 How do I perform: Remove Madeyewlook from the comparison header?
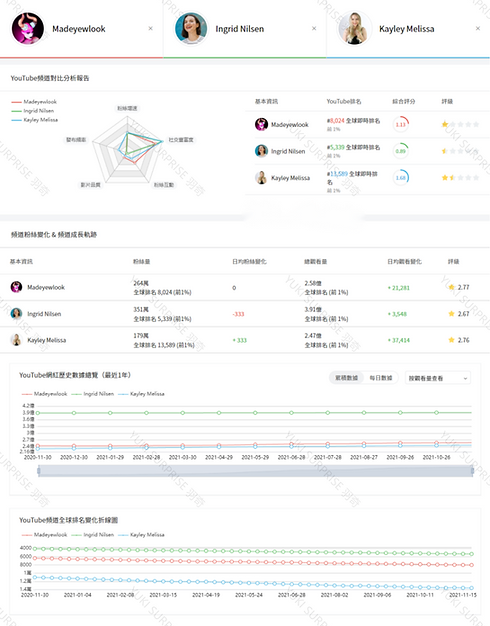(x=151, y=28)
